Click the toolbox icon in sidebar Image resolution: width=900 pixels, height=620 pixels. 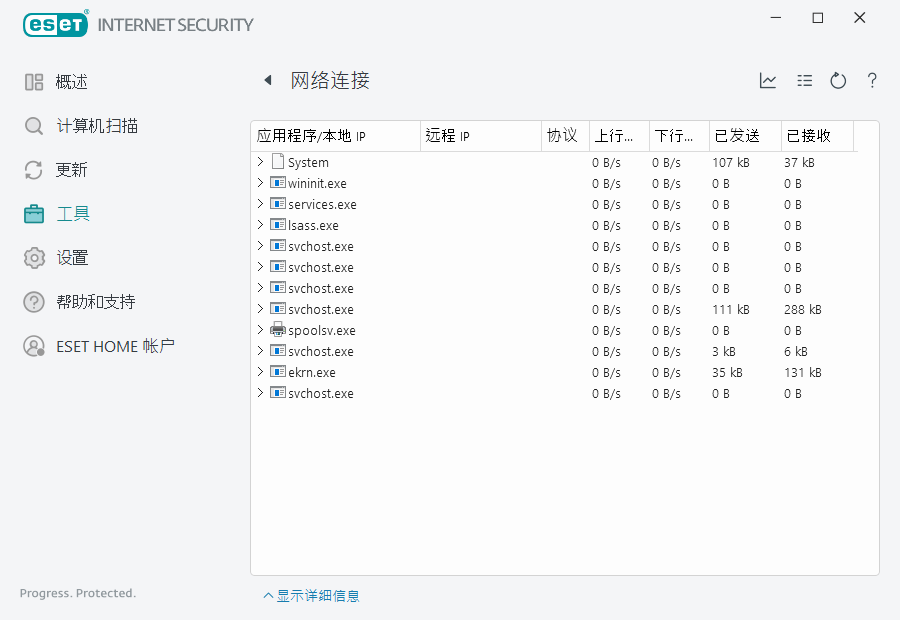coord(34,214)
